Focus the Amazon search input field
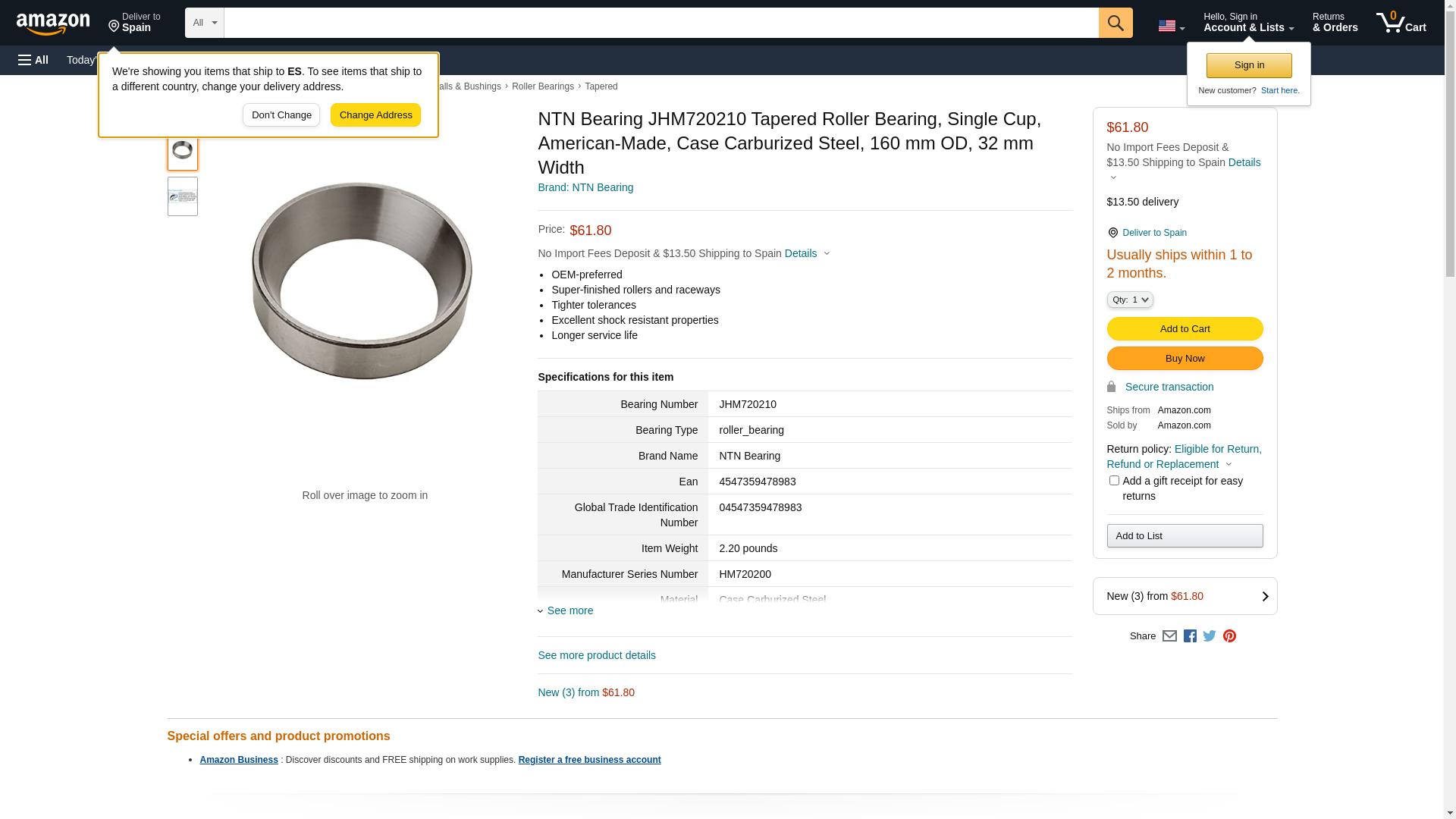Viewport: 1456px width, 819px height. tap(661, 23)
